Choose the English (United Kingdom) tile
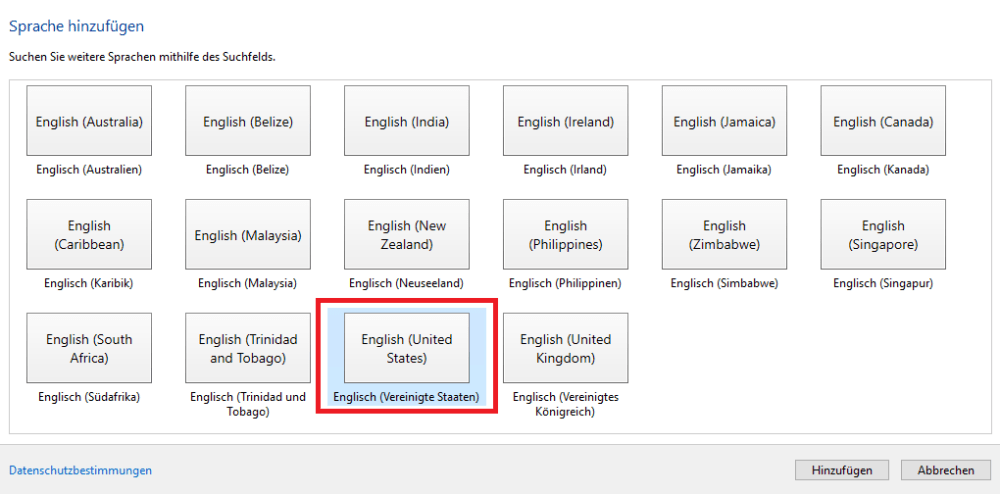 click(566, 348)
